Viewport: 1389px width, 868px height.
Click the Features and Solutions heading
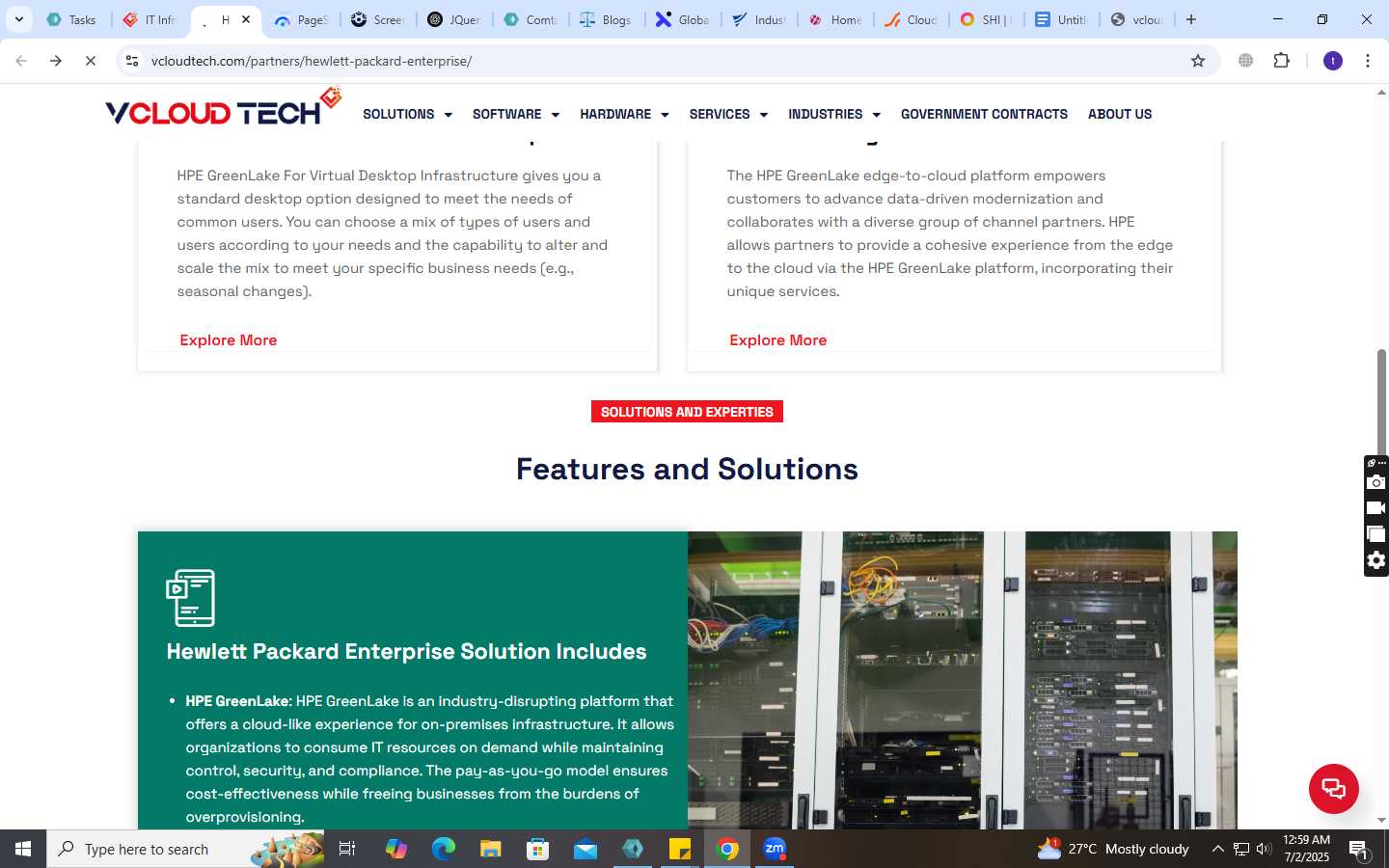click(687, 470)
